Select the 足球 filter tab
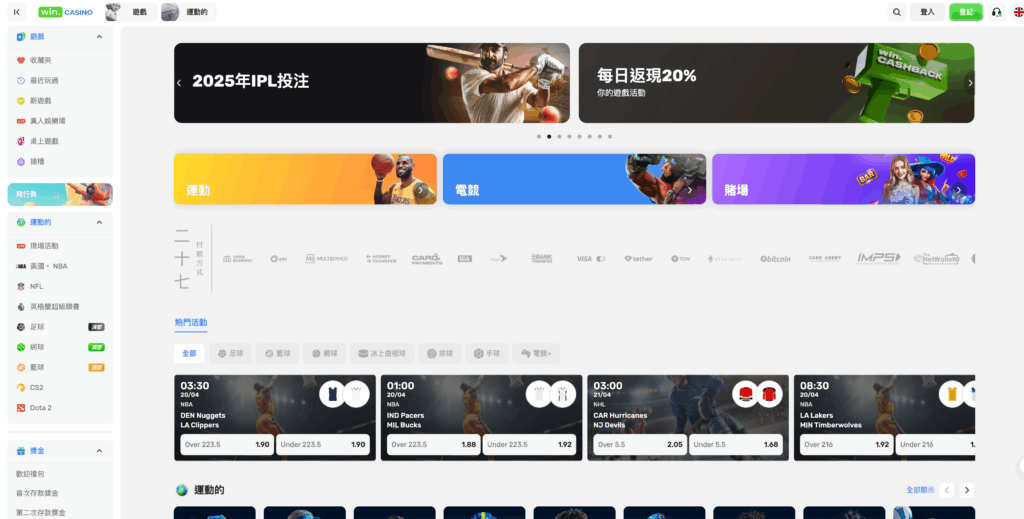This screenshot has width=1024, height=519. pos(231,354)
